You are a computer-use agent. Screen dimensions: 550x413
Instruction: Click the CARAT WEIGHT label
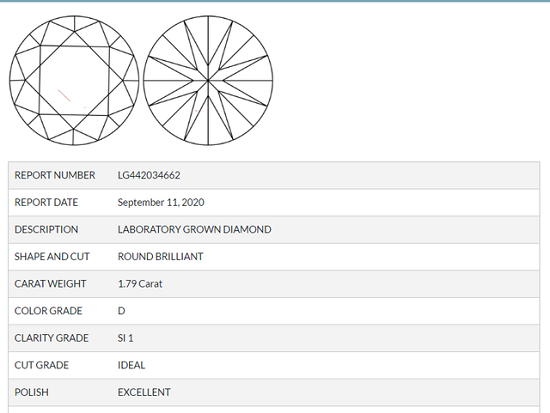click(50, 284)
